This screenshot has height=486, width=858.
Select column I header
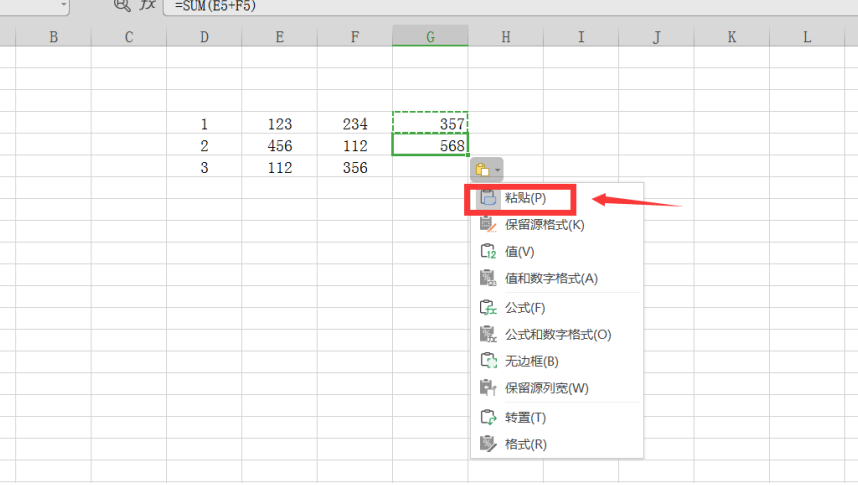pyautogui.click(x=581, y=37)
